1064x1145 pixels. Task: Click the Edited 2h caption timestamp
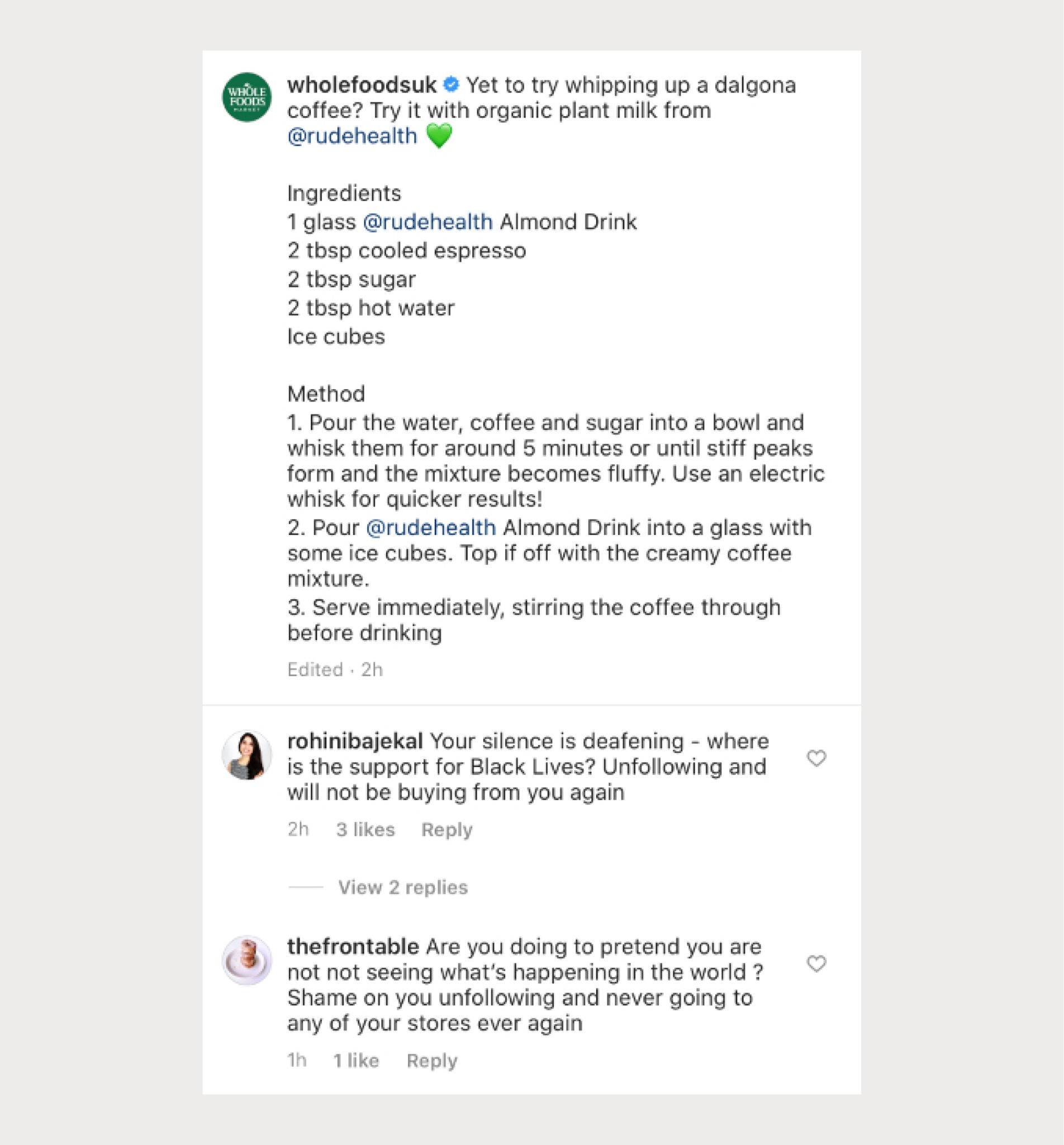335,669
